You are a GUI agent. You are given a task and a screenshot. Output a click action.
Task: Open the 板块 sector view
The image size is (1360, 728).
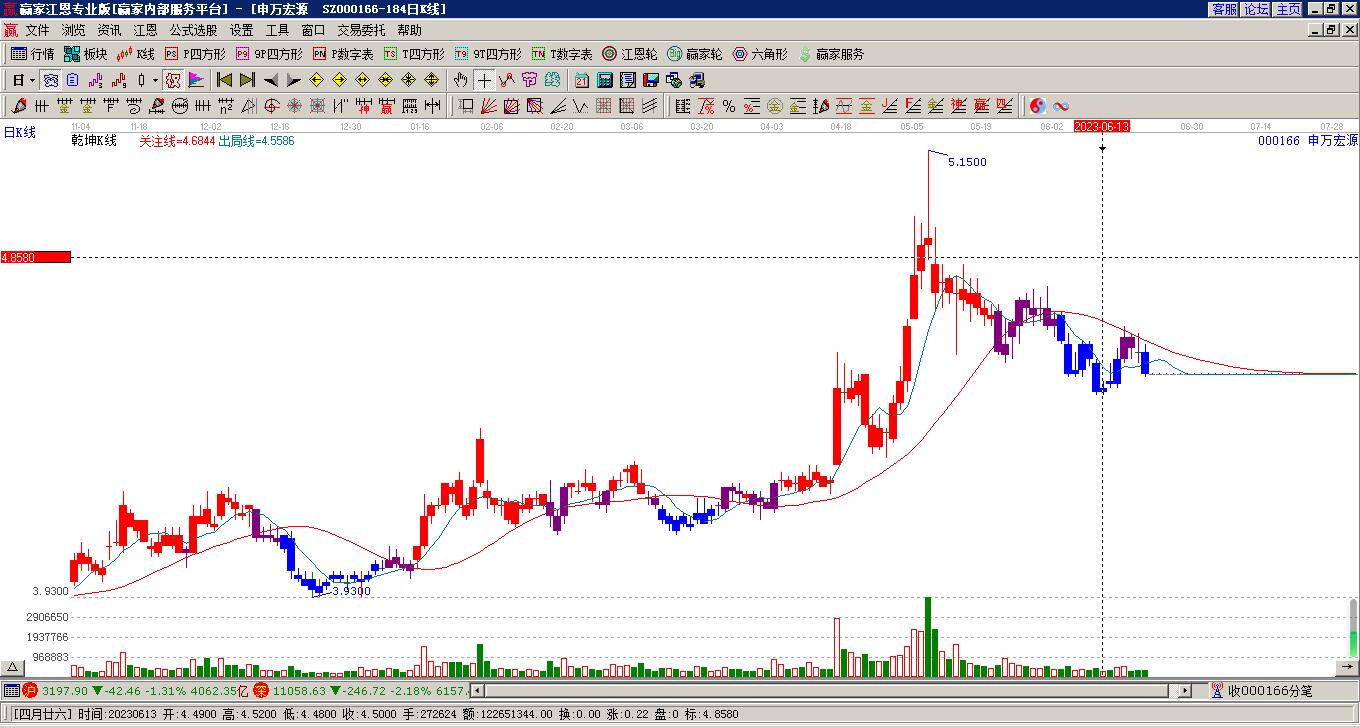(85, 54)
